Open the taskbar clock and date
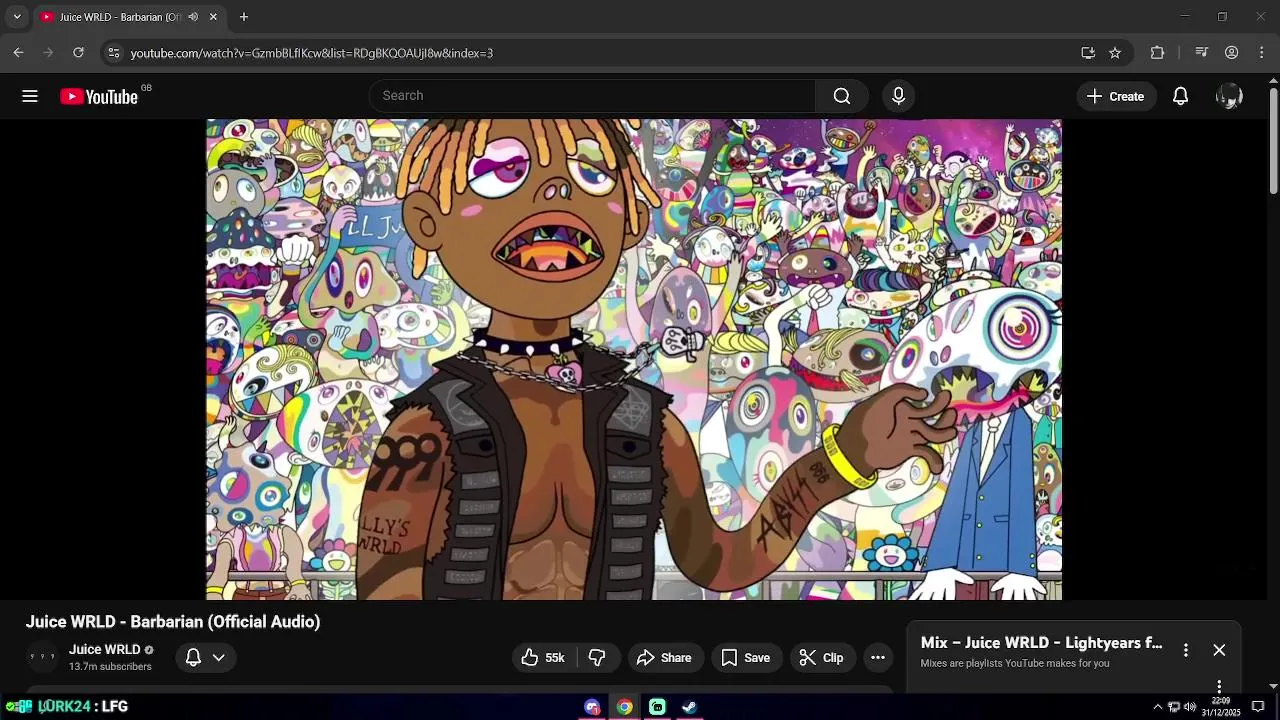This screenshot has height=720, width=1280. point(1221,707)
